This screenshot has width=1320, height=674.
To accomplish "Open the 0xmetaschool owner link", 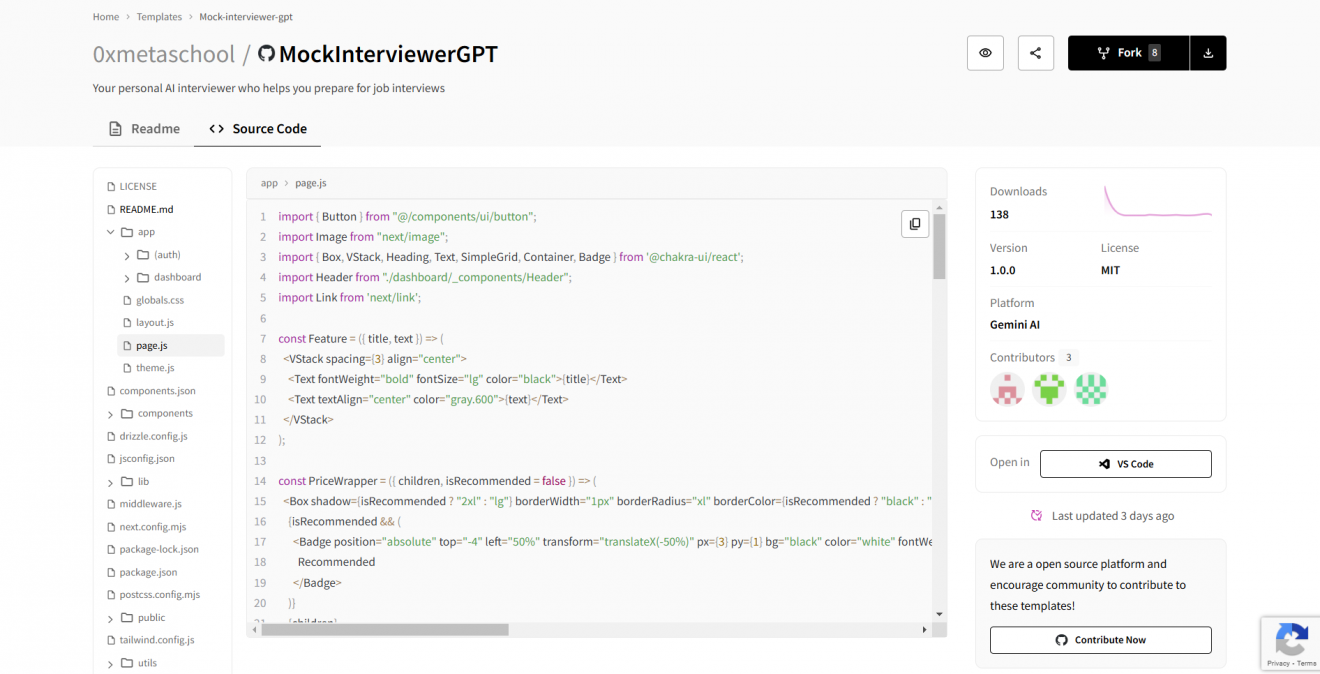I will [x=164, y=54].
